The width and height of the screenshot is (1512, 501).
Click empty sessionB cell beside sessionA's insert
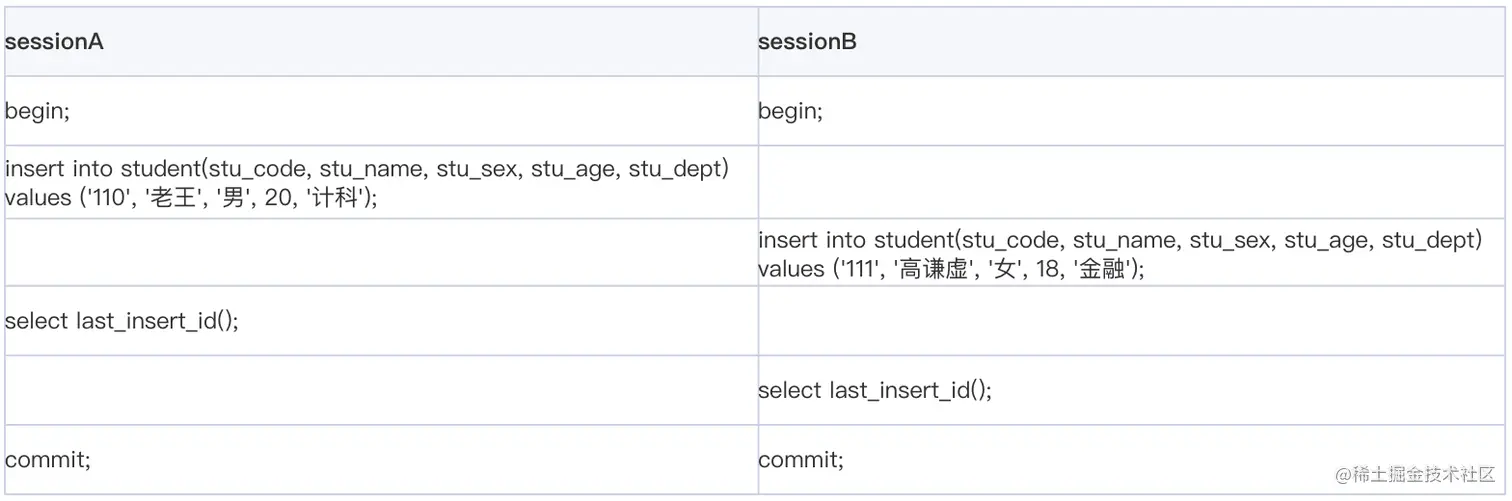1130,182
